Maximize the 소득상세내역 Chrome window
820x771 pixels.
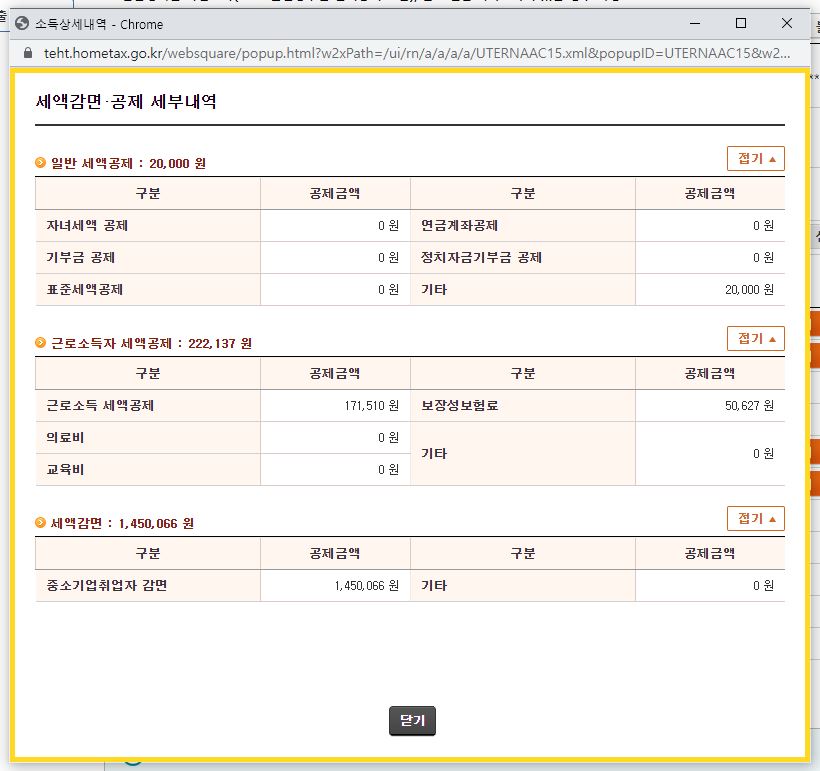pos(741,23)
